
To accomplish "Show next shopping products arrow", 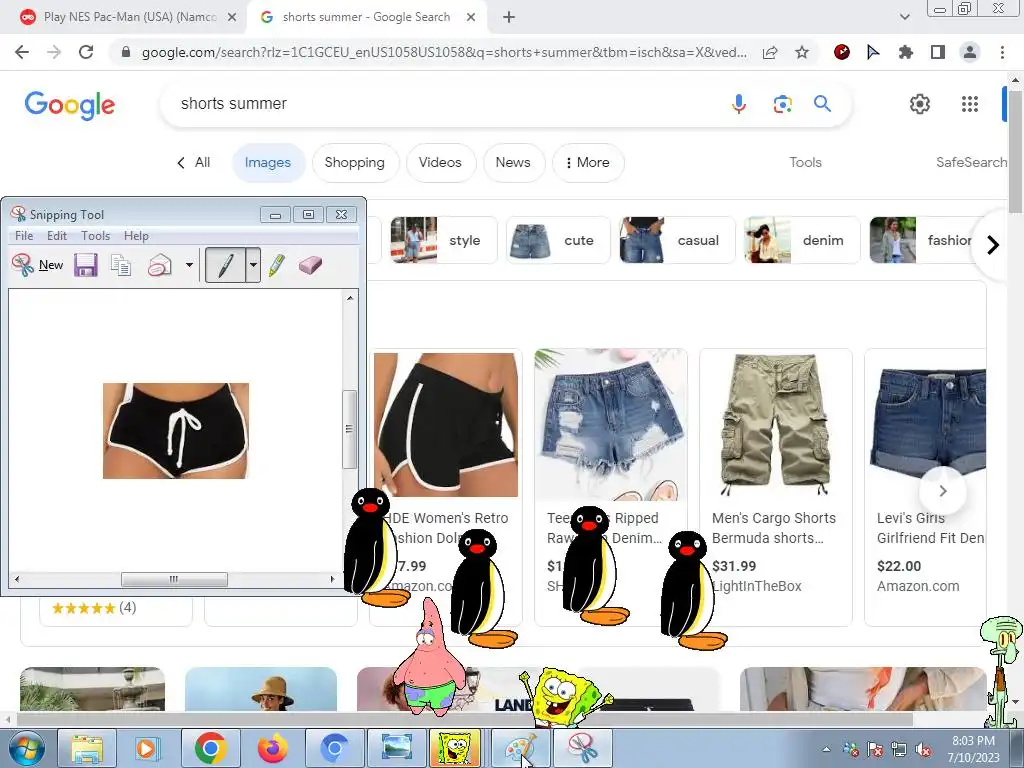I will (x=942, y=490).
